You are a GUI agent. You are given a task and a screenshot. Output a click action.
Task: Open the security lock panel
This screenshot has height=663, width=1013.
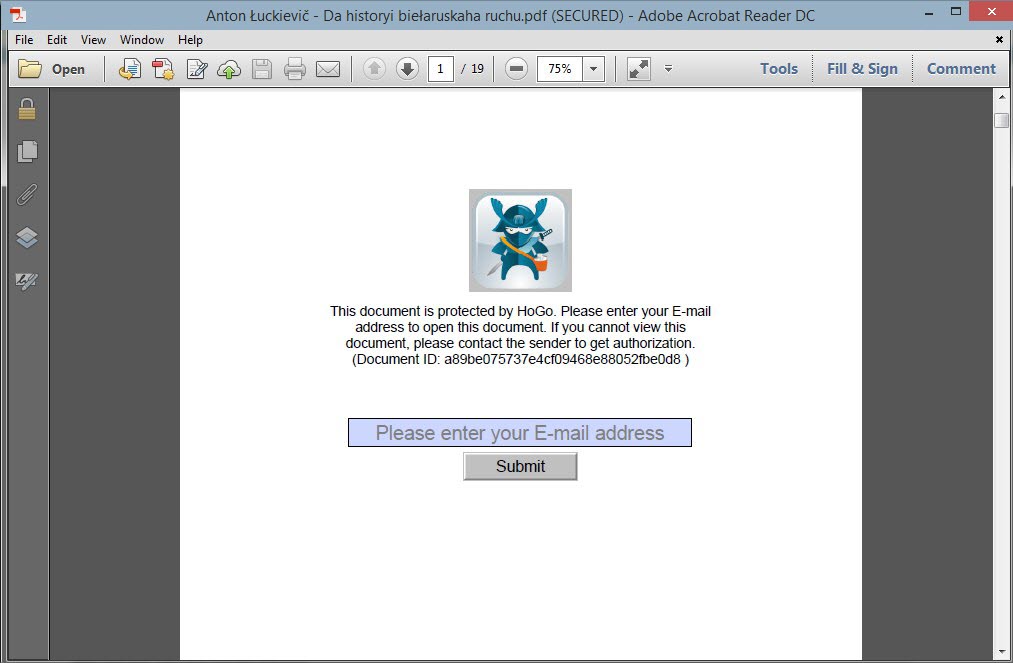pos(26,109)
